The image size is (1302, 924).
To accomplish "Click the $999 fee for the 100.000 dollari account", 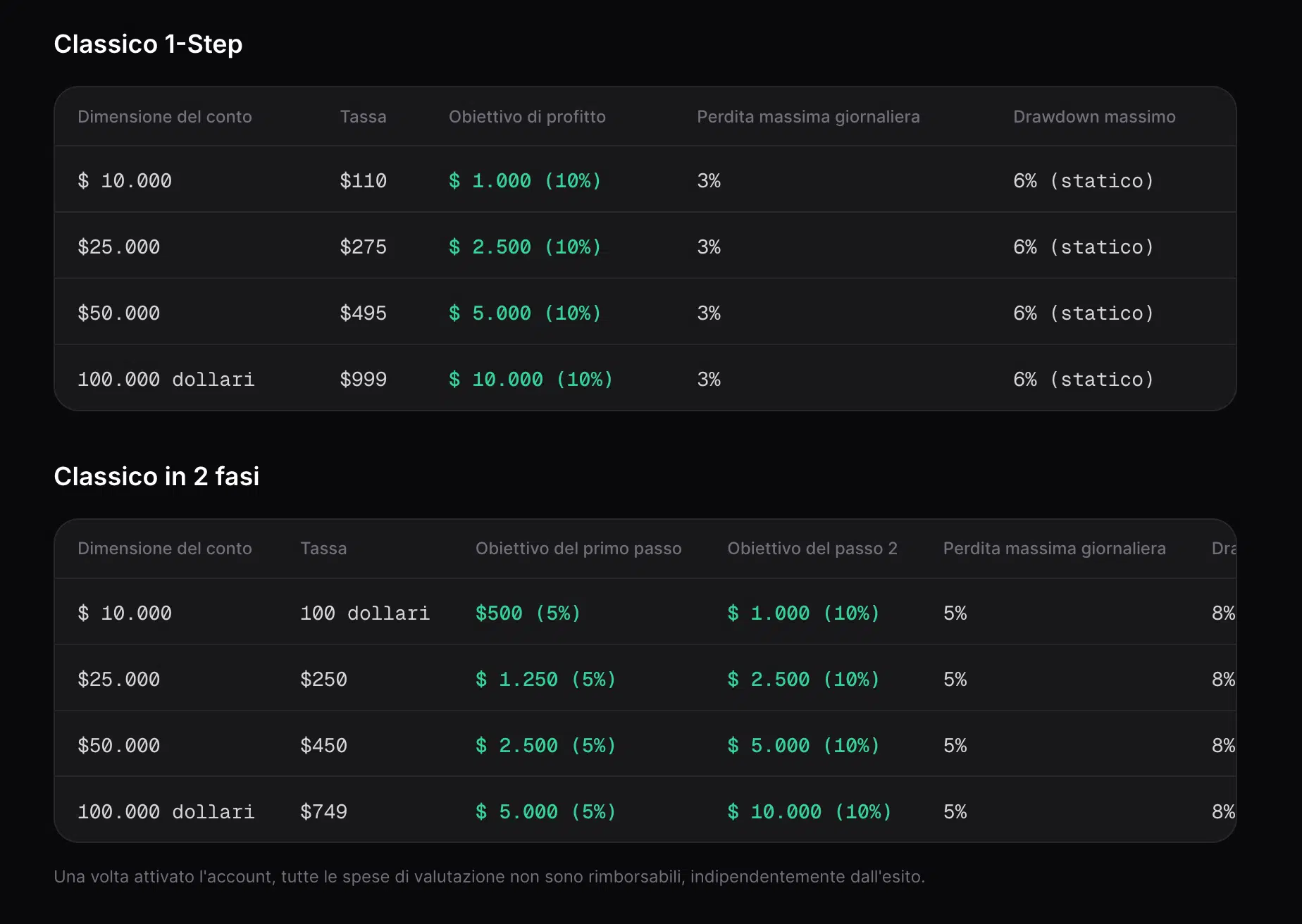I will pyautogui.click(x=364, y=379).
